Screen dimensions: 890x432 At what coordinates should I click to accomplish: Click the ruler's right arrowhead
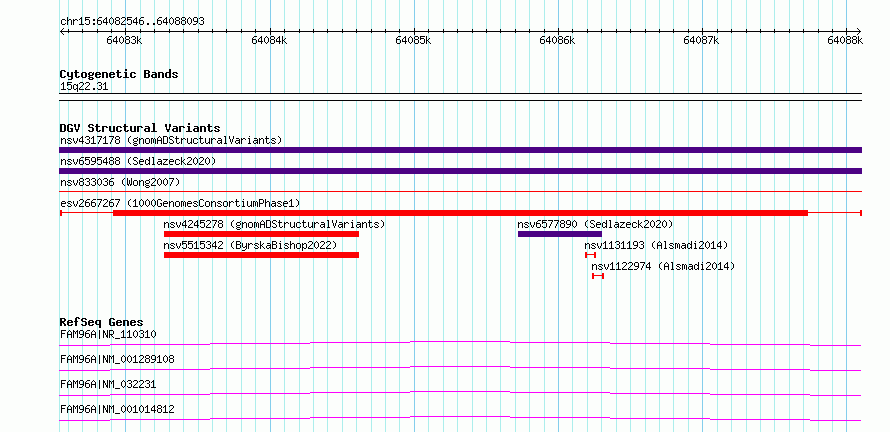point(859,31)
